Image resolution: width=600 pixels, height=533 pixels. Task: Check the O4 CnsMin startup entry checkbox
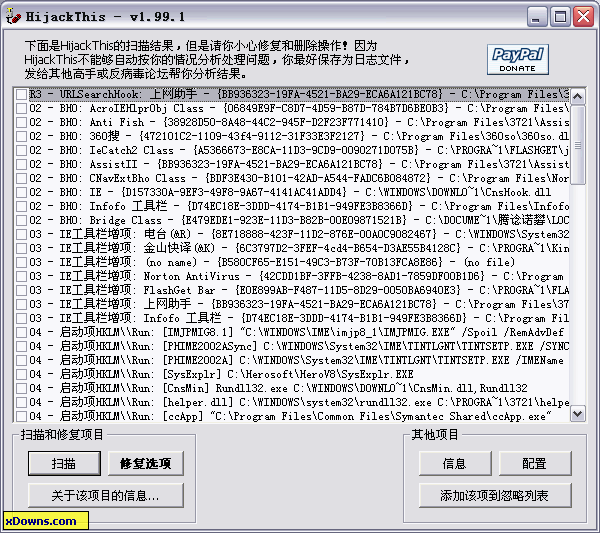(x=21, y=388)
